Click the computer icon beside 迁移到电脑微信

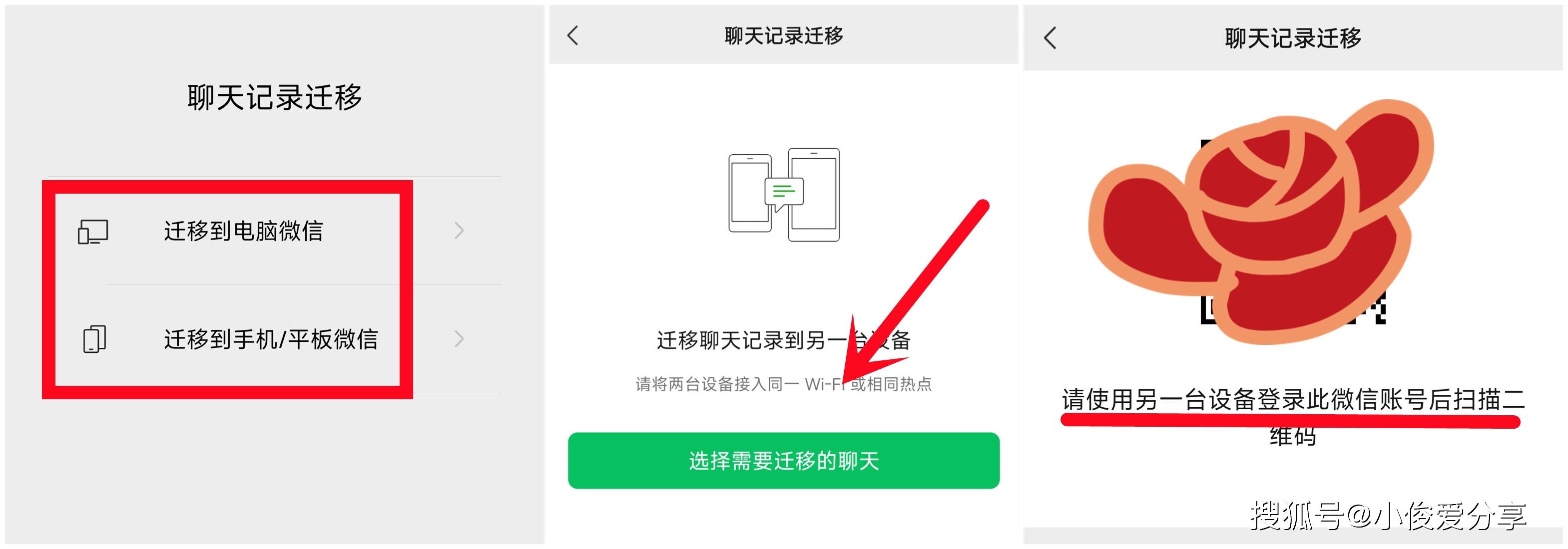[93, 232]
